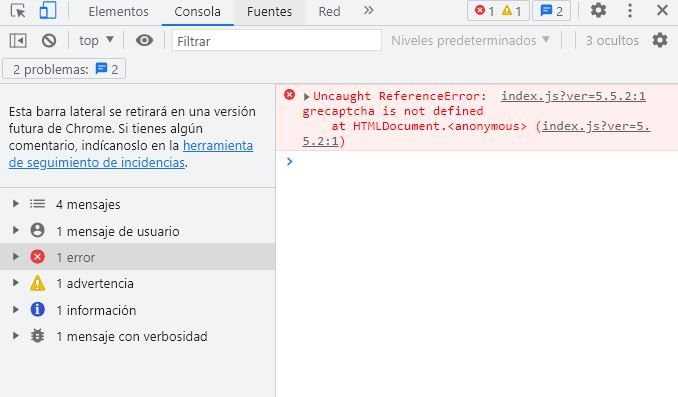This screenshot has width=678, height=397.
Task: Toggle console sidebar visibility icon
Action: point(18,41)
